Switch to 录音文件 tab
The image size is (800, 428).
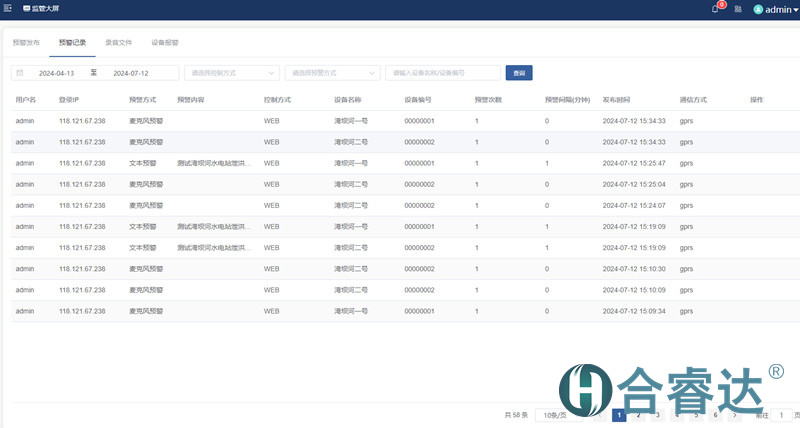[118, 43]
